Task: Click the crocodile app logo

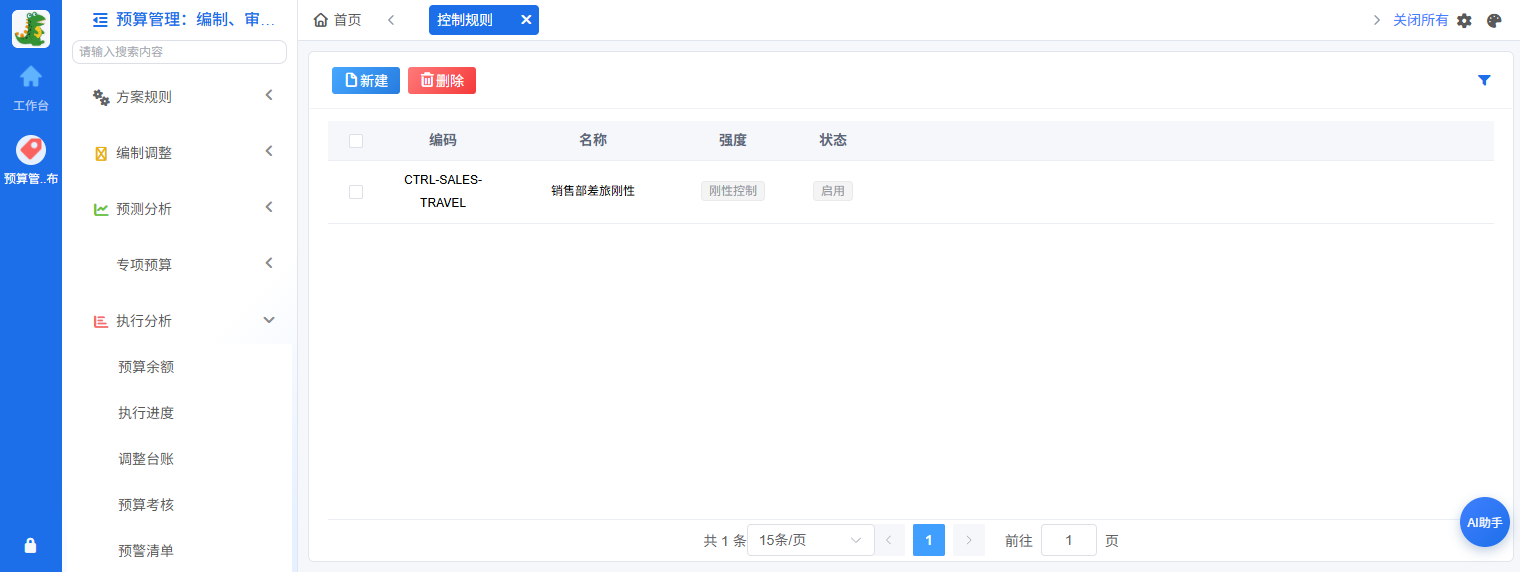Action: coord(31,29)
